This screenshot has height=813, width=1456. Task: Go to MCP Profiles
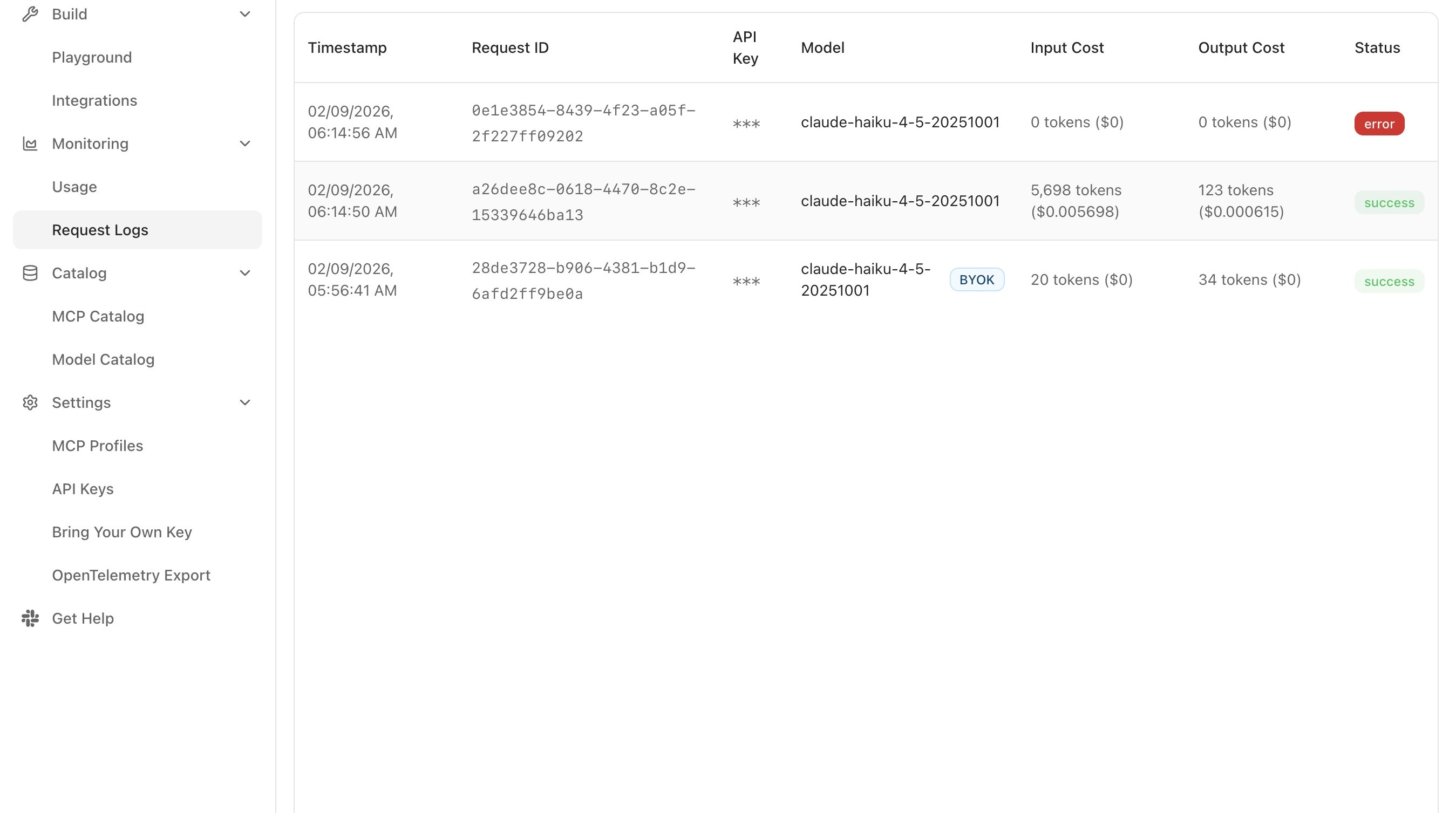(x=97, y=445)
